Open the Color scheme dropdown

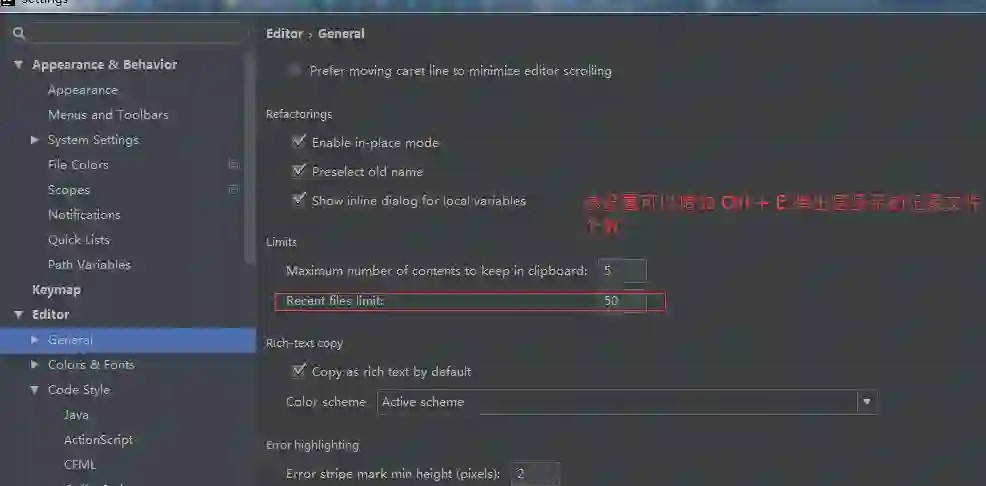coord(627,402)
